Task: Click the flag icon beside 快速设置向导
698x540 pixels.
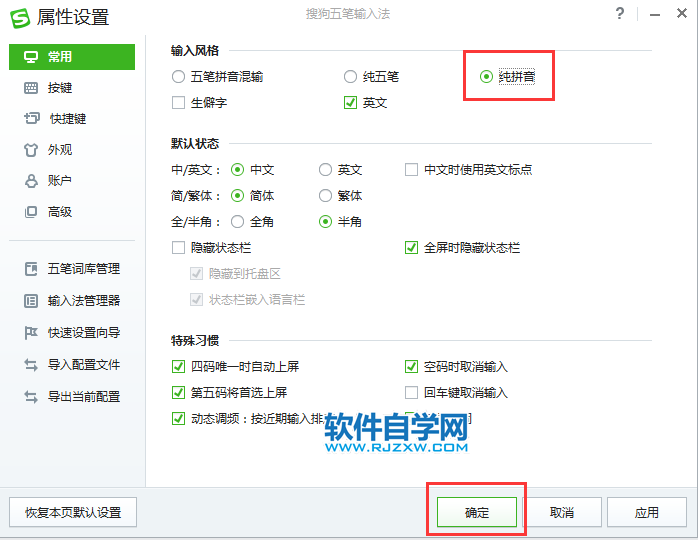Action: point(31,333)
